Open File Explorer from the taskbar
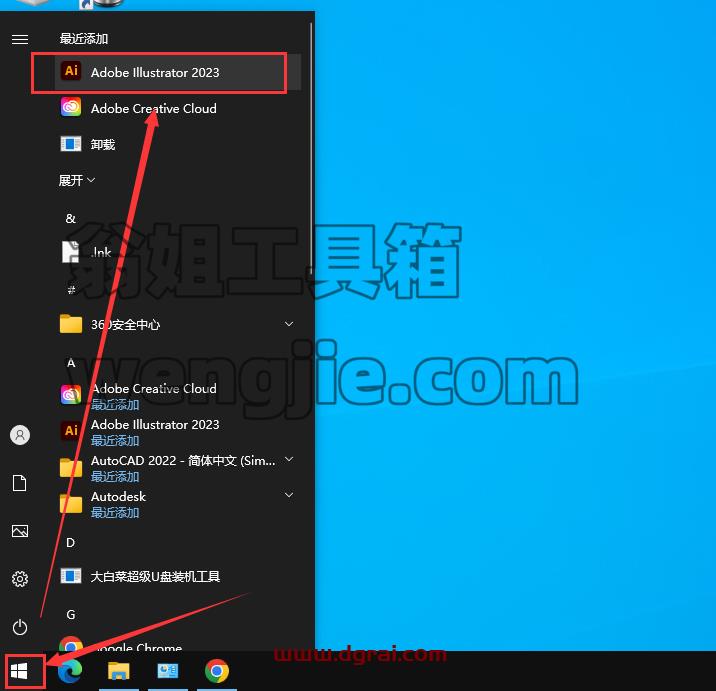Image resolution: width=716 pixels, height=691 pixels. click(119, 671)
